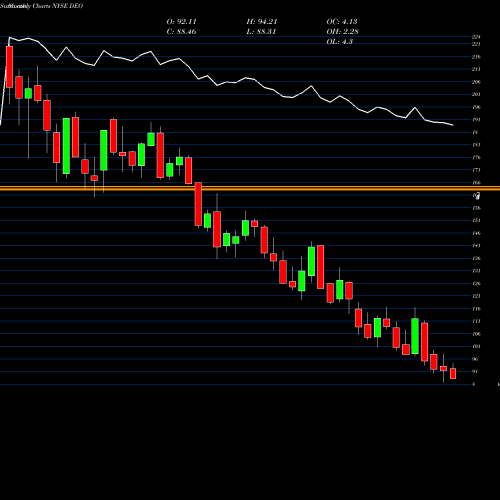The image size is (500, 500).
Task: Click the 96 price axis label
Action: tap(476, 359)
